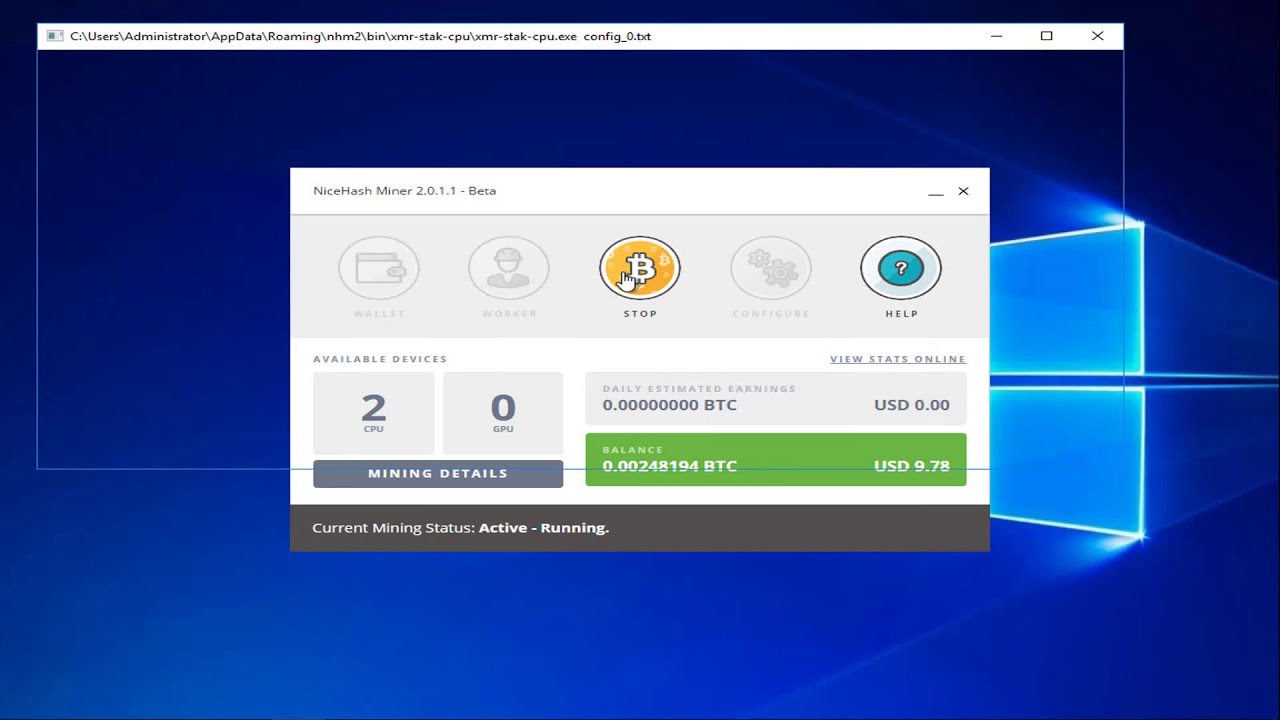The height and width of the screenshot is (720, 1280).
Task: Close the NiceHash Miner window
Action: (963, 191)
